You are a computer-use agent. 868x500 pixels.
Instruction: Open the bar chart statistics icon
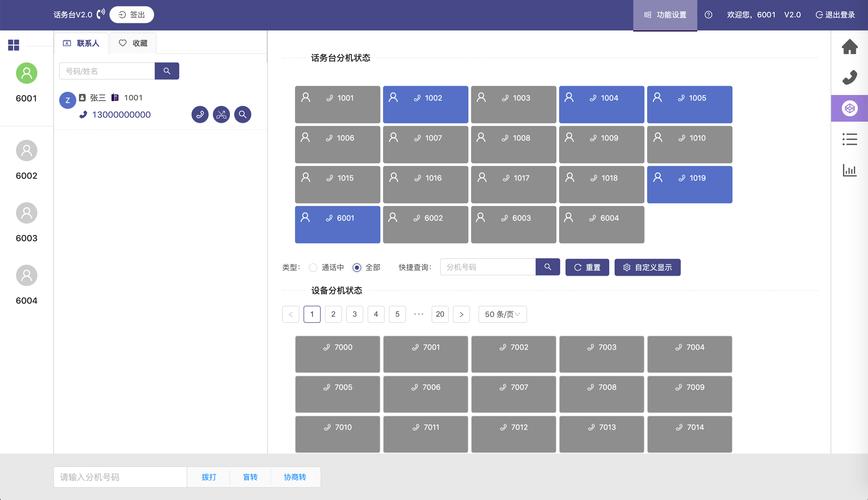click(849, 170)
